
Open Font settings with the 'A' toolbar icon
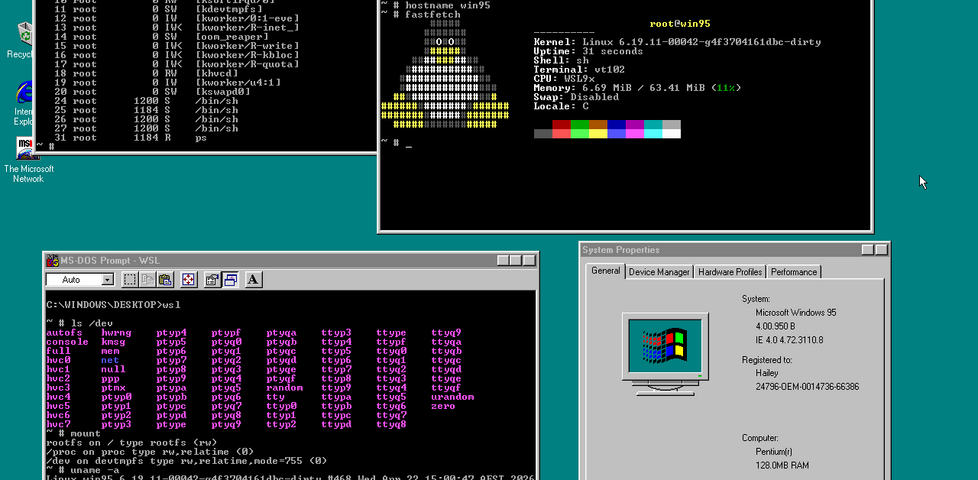(x=253, y=280)
